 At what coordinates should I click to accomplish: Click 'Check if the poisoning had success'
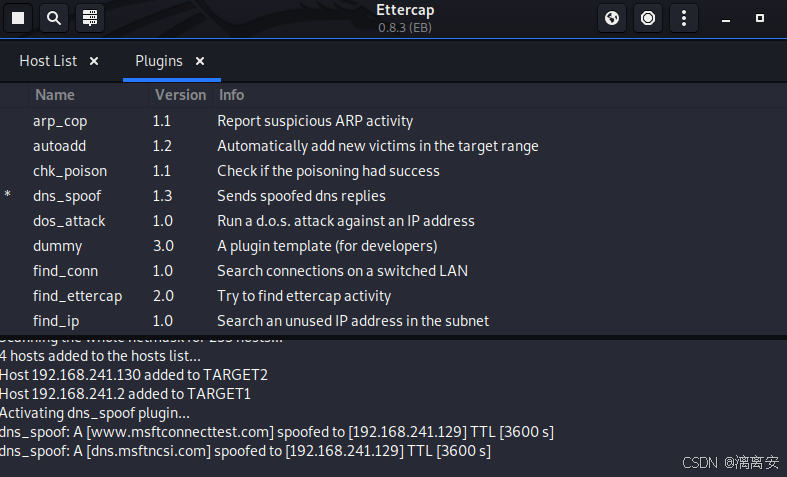click(x=328, y=171)
